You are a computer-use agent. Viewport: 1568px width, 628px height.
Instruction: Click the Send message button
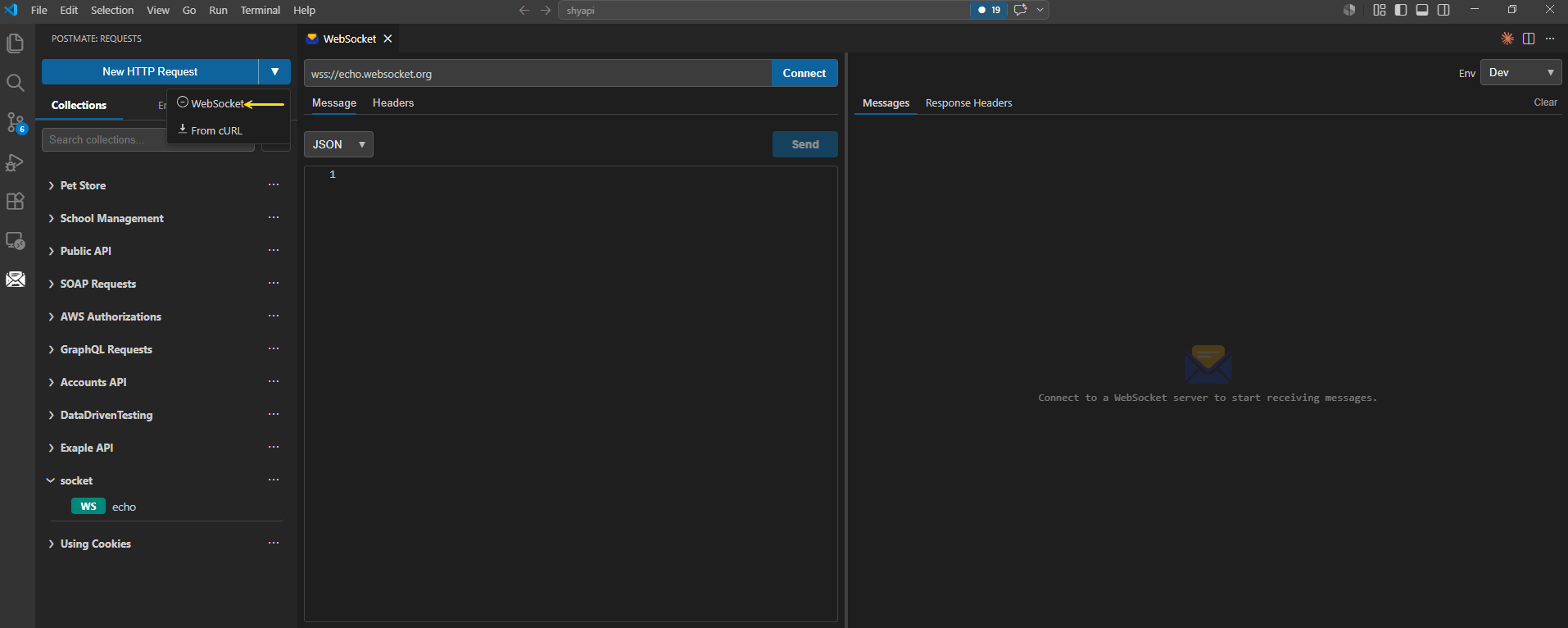click(x=805, y=144)
